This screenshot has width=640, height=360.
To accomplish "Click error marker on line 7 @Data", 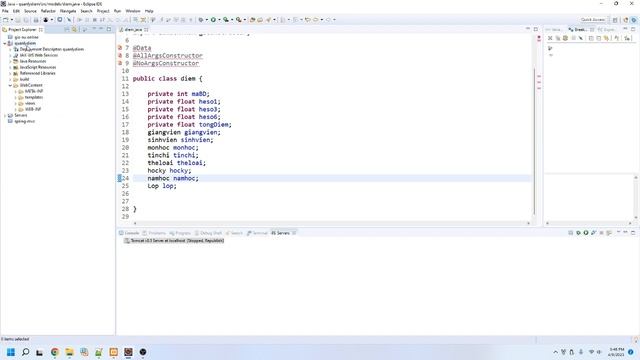I will pyautogui.click(x=120, y=48).
